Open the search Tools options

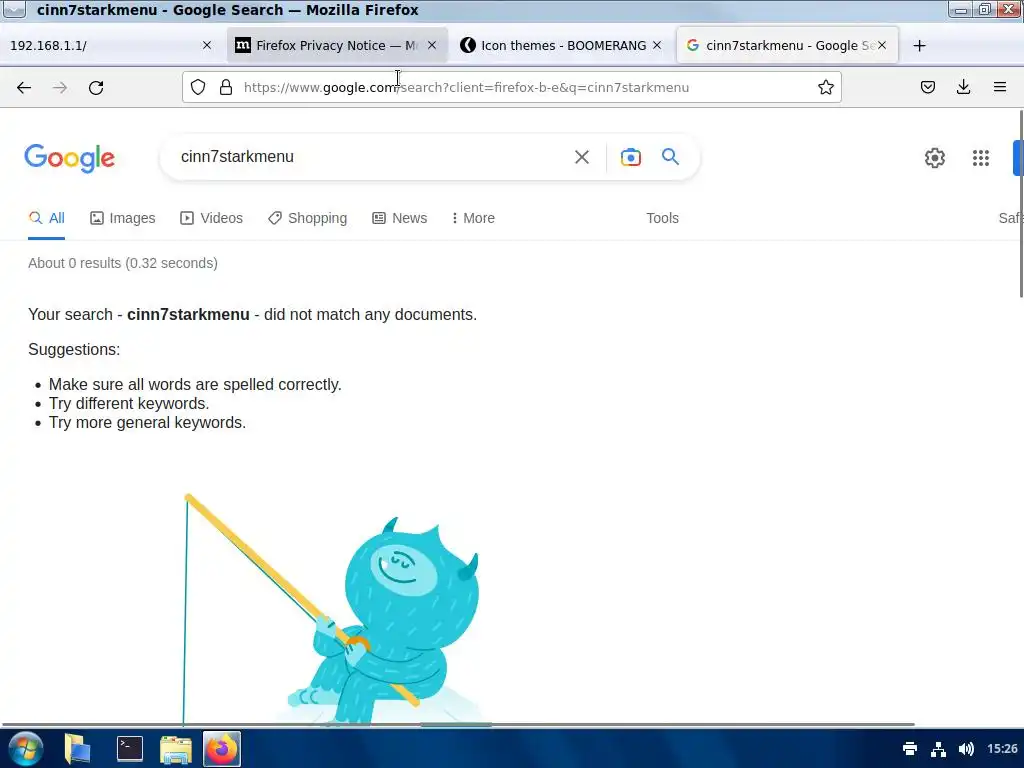[662, 218]
